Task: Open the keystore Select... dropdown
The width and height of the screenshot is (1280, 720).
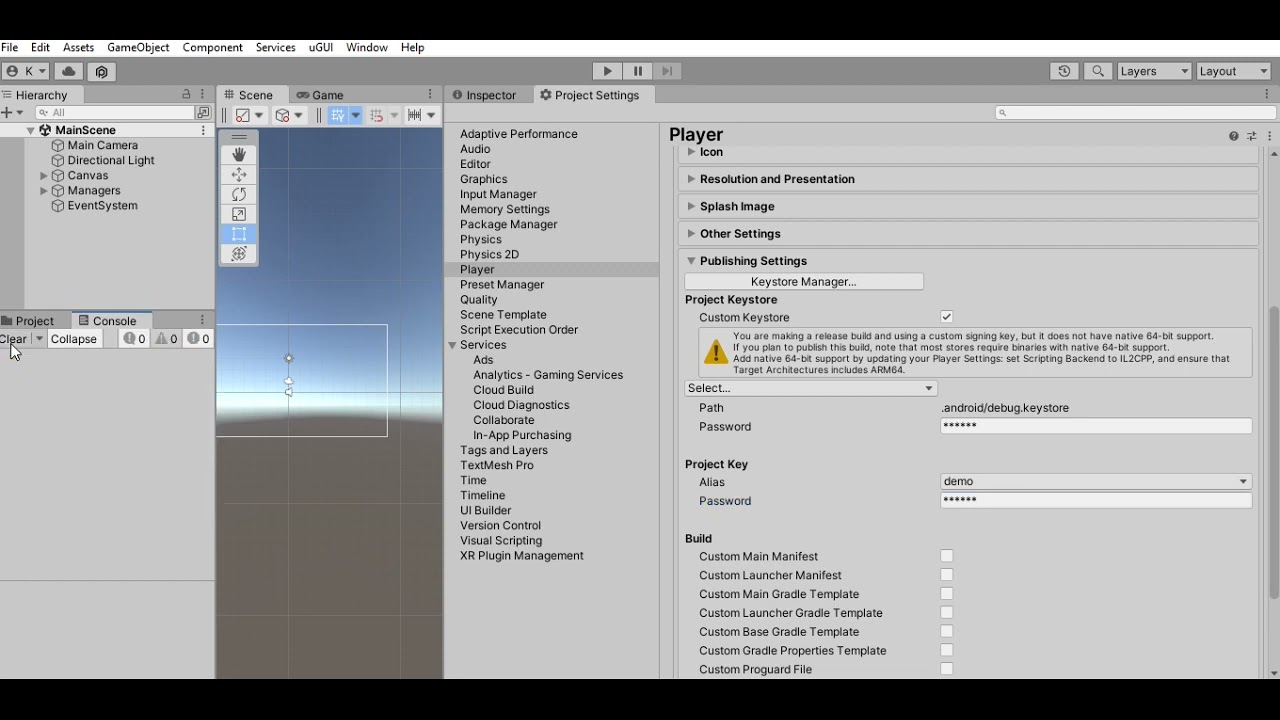Action: tap(811, 388)
